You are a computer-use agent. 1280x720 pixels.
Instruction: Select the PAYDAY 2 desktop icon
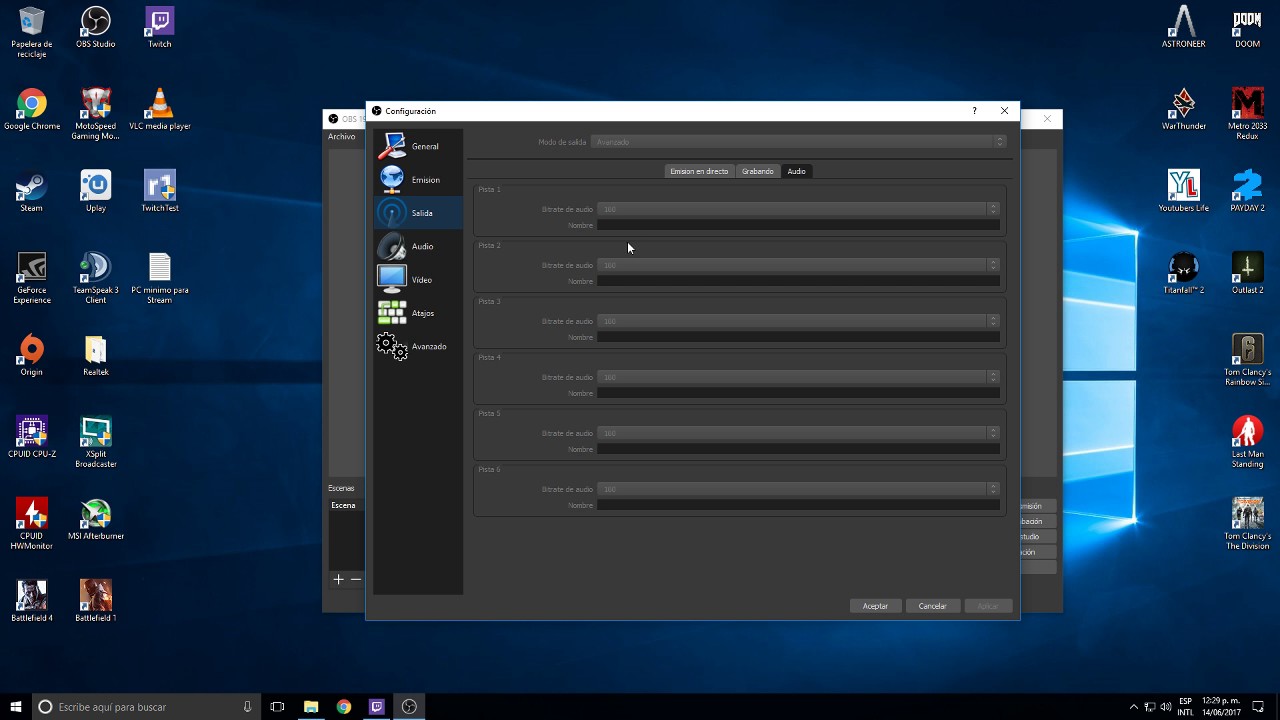click(x=1248, y=191)
